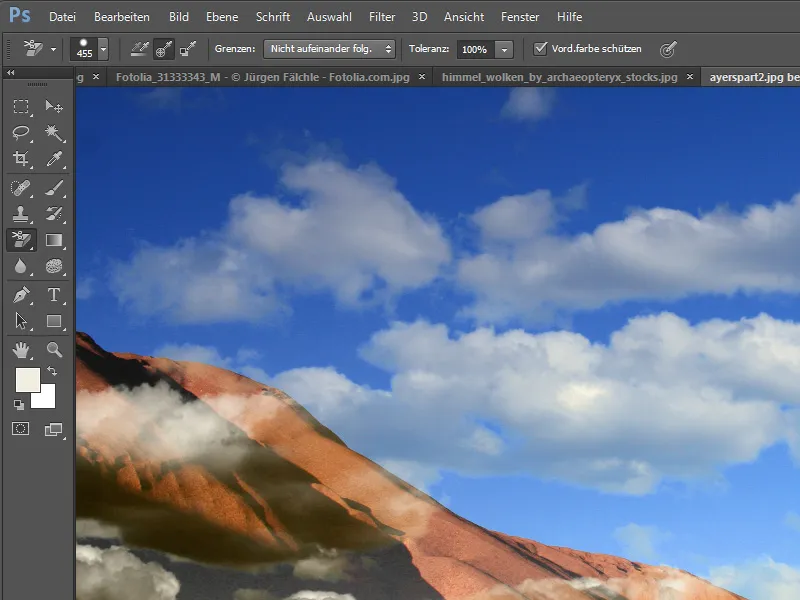Open the Datei menu
Screen dimensions: 800x600
point(62,17)
